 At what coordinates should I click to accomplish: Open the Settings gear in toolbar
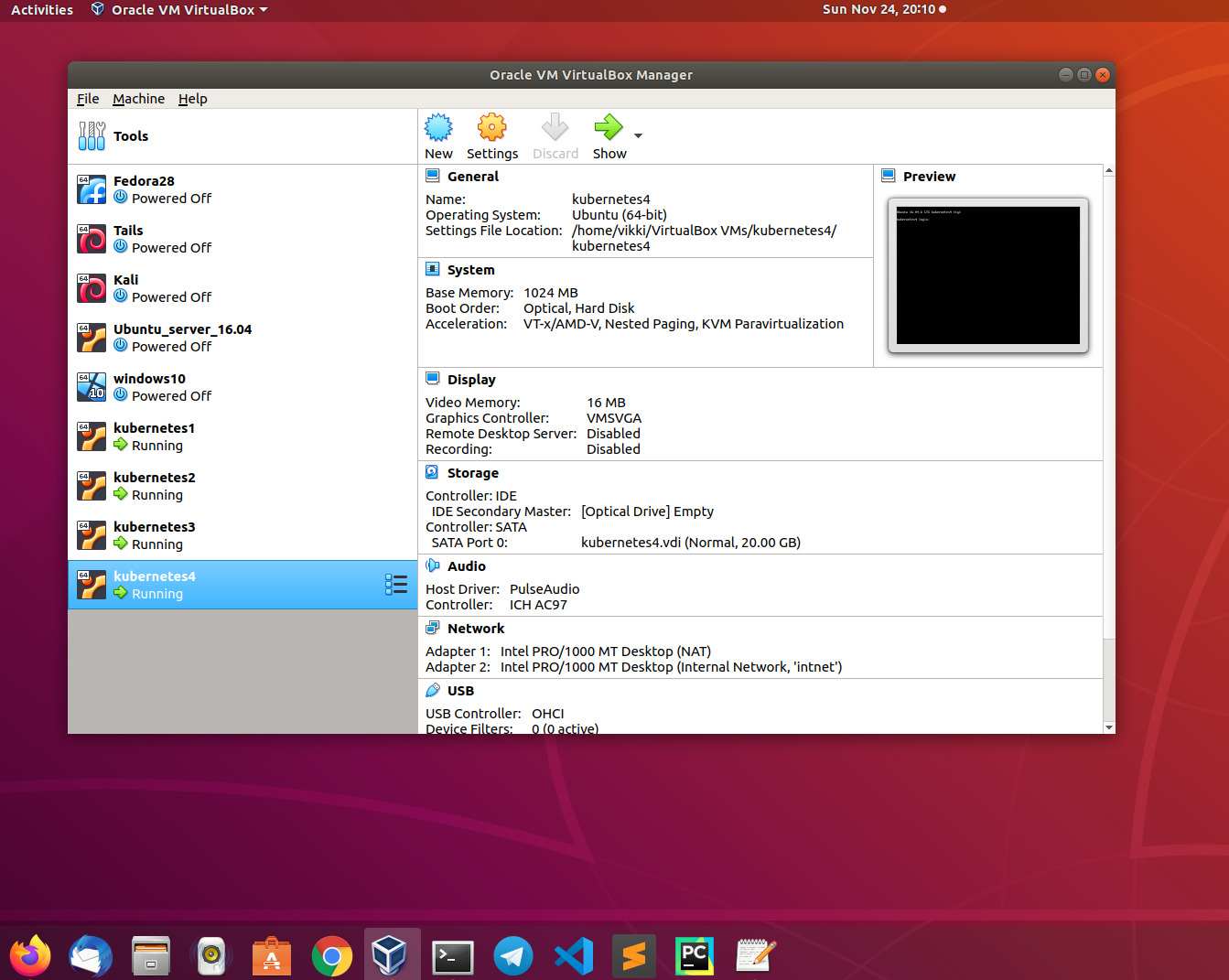492,127
